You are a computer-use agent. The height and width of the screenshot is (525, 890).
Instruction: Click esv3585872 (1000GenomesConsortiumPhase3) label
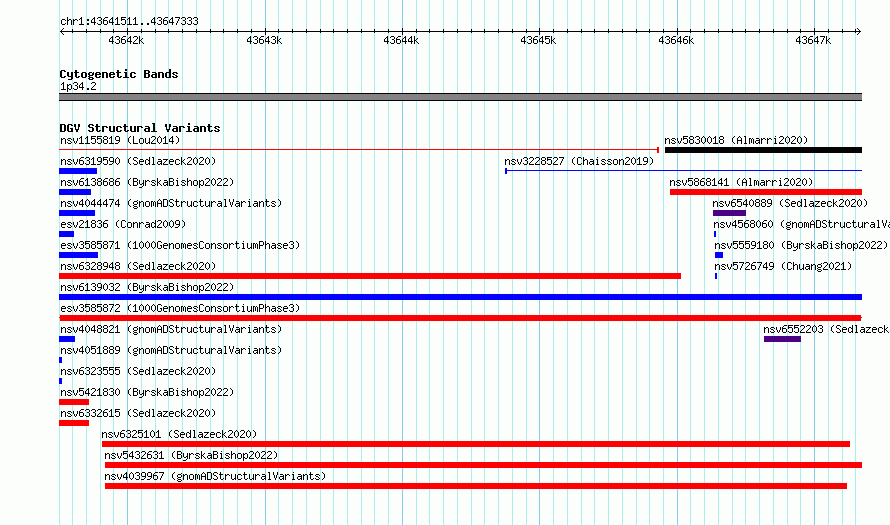tap(180, 308)
